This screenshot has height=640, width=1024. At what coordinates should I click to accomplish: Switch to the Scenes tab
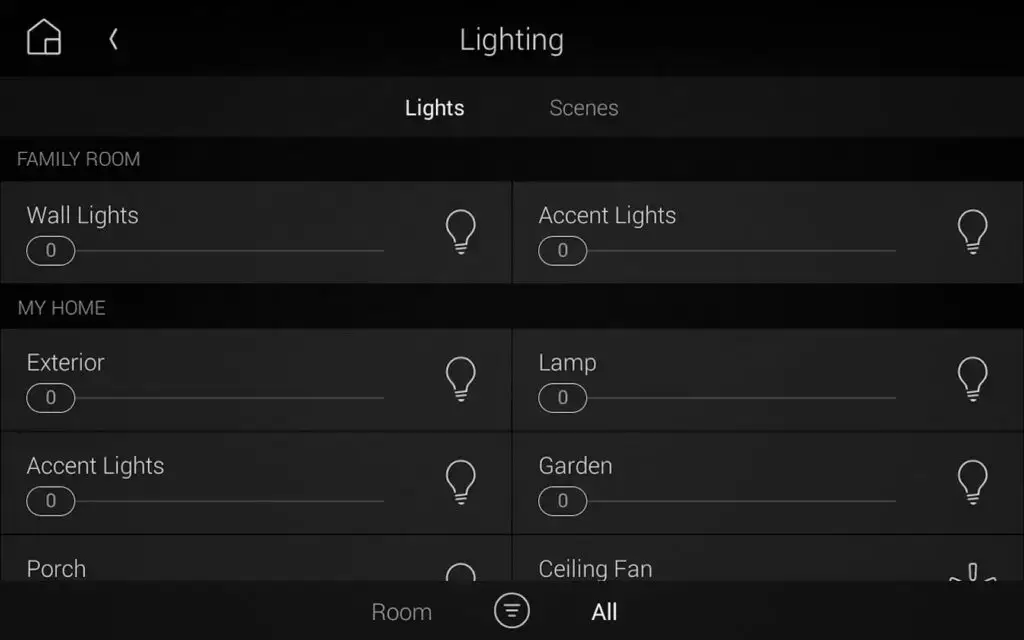click(x=583, y=108)
